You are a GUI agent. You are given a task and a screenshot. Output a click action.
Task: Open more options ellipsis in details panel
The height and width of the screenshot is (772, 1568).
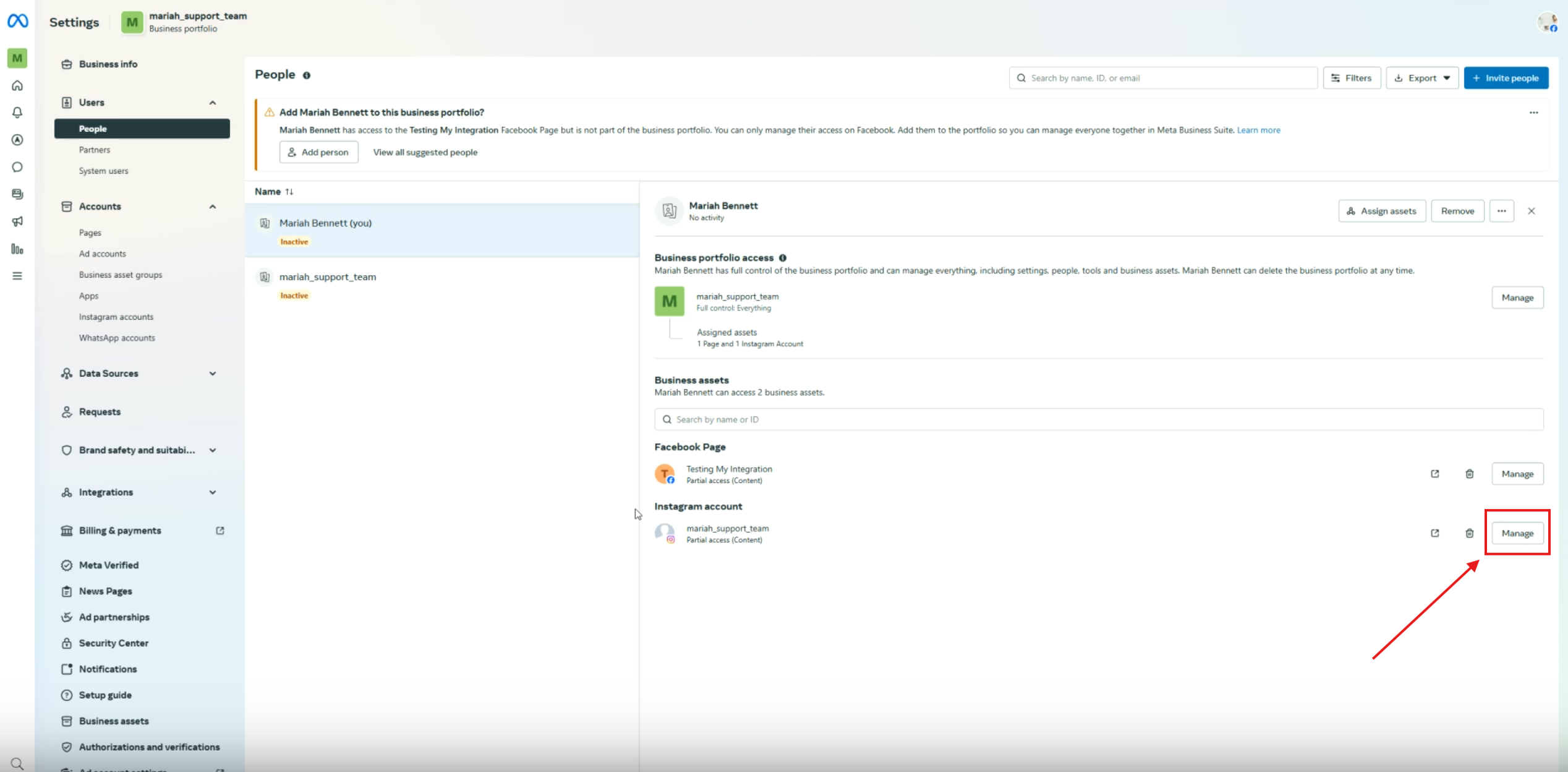tap(1502, 211)
